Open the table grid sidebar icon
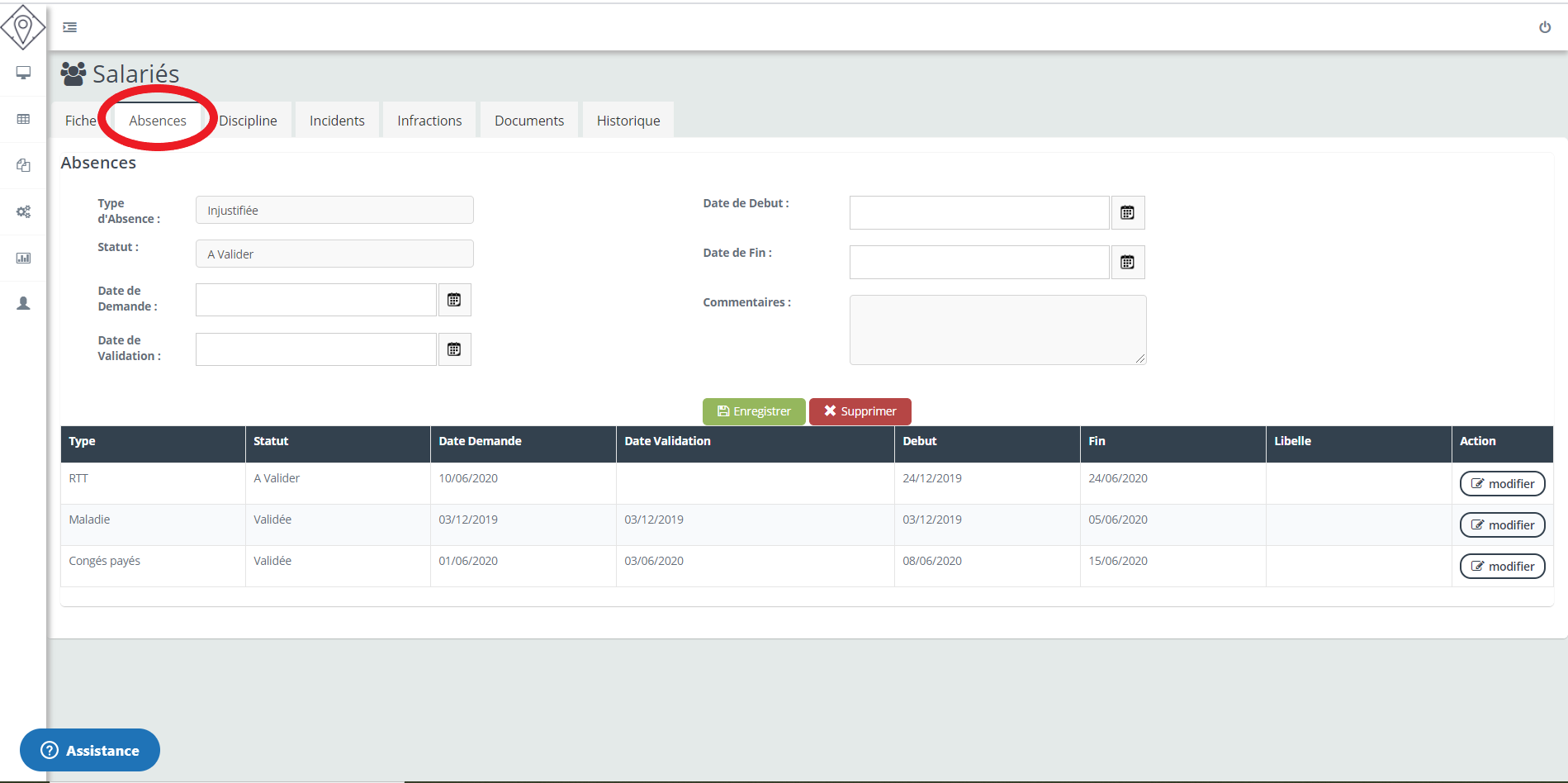Image resolution: width=1568 pixels, height=783 pixels. 23,119
